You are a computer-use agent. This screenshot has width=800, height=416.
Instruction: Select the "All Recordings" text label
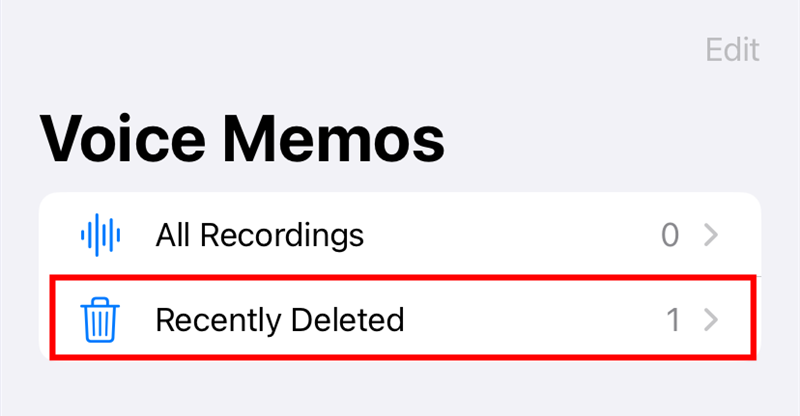(x=259, y=236)
